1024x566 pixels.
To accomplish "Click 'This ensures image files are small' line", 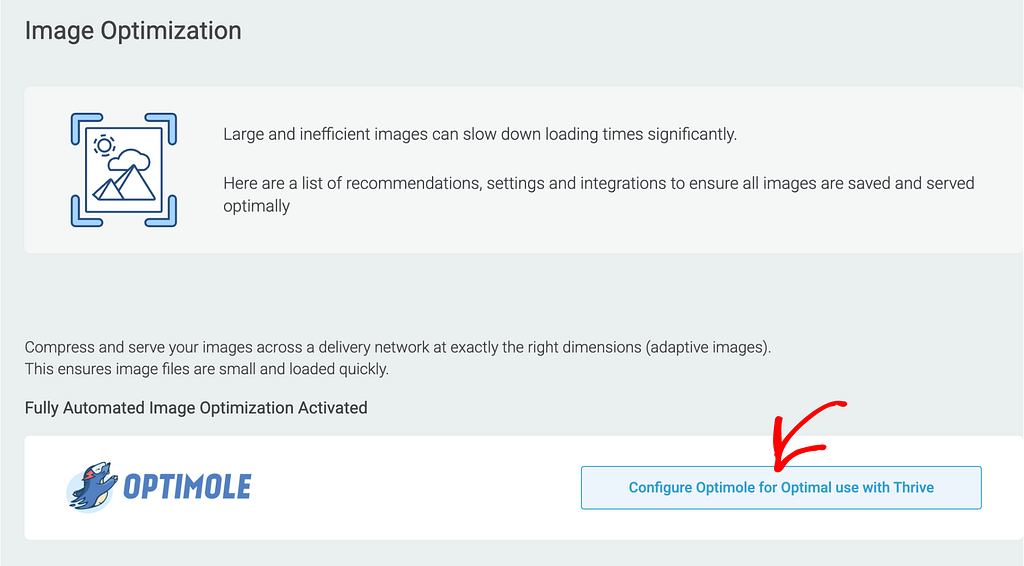I will (x=206, y=369).
